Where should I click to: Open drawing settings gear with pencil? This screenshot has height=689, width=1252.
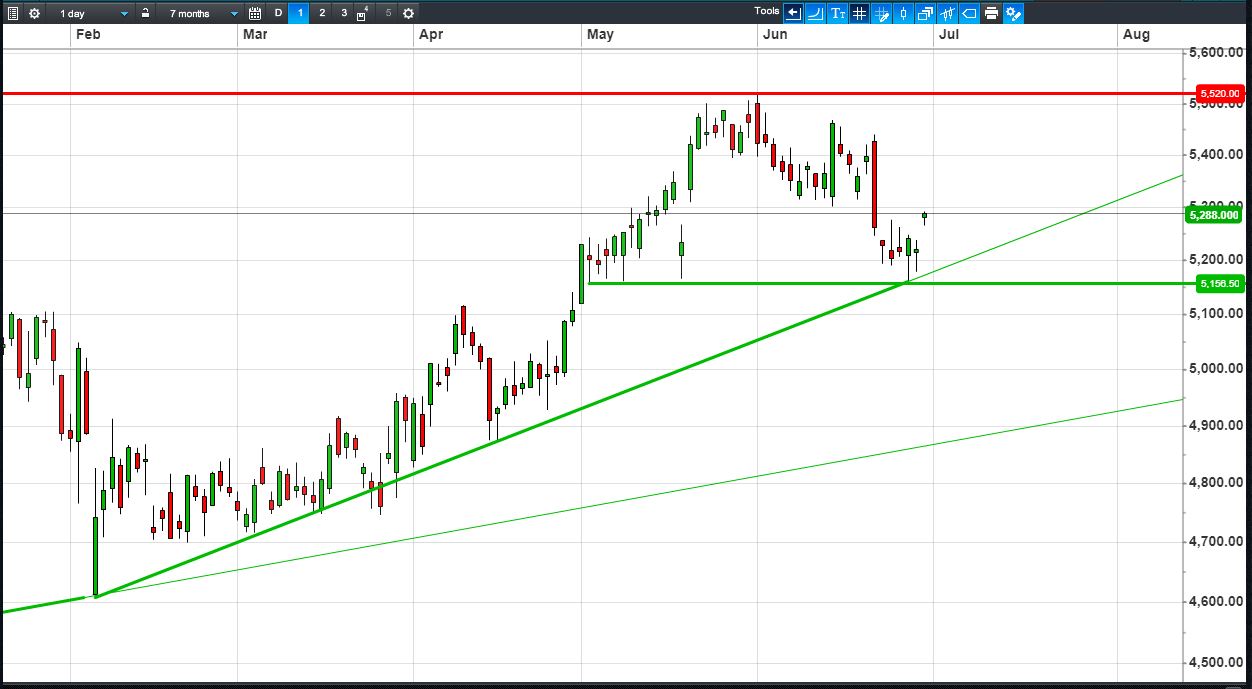coord(1013,13)
